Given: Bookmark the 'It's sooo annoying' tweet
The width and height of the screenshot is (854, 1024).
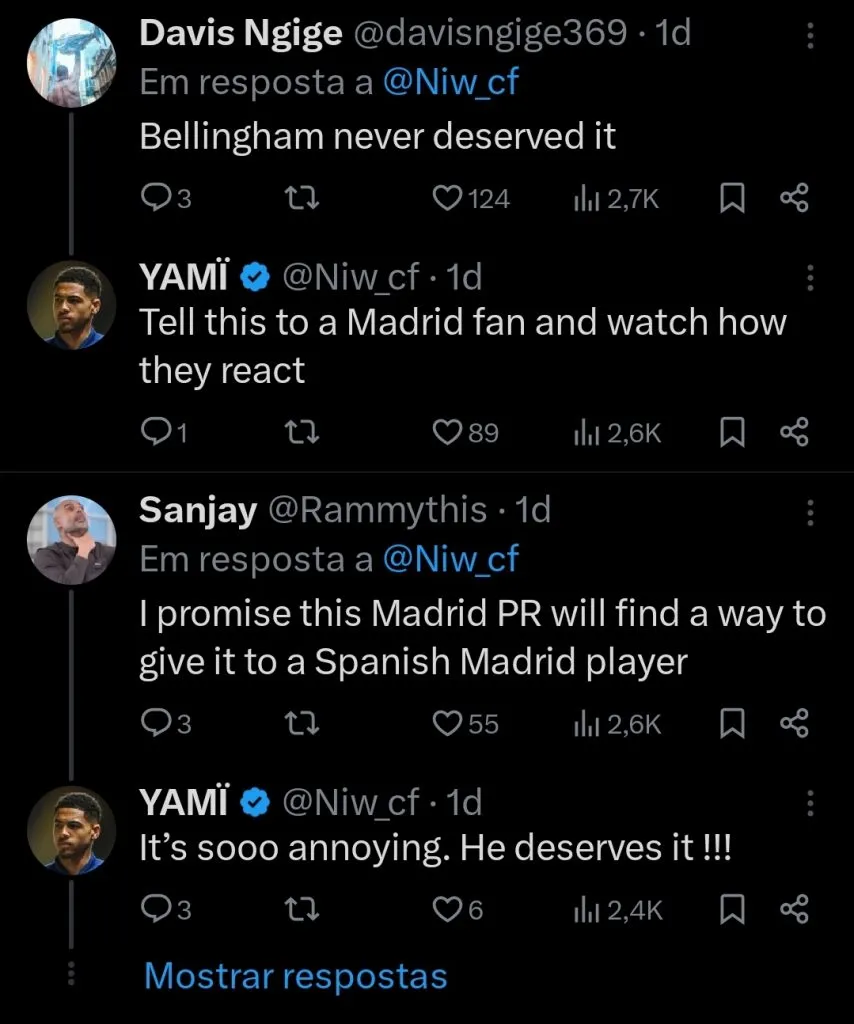Looking at the screenshot, I should (733, 909).
